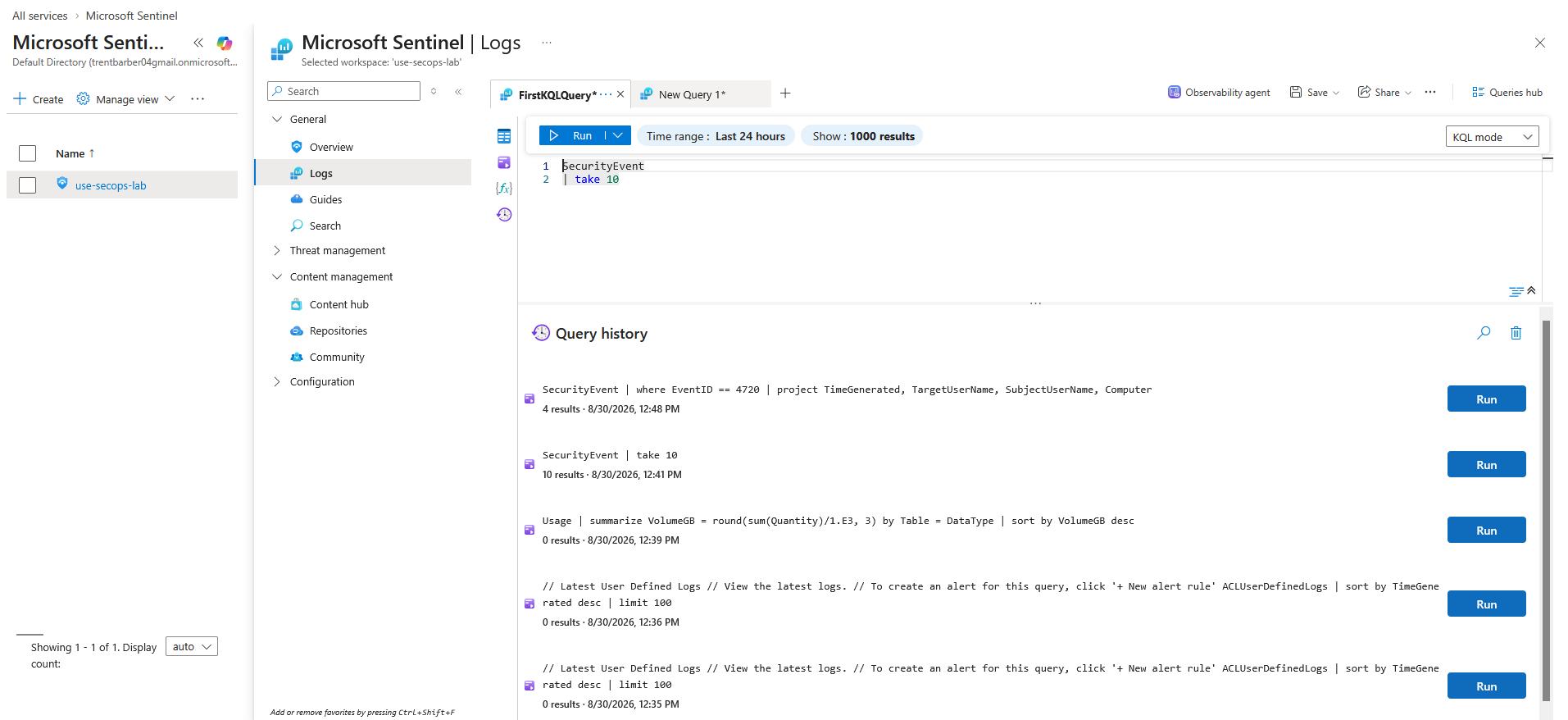Close the Microsoft Sentinel Logs blade
This screenshot has height=720, width=1568.
pos(1540,43)
